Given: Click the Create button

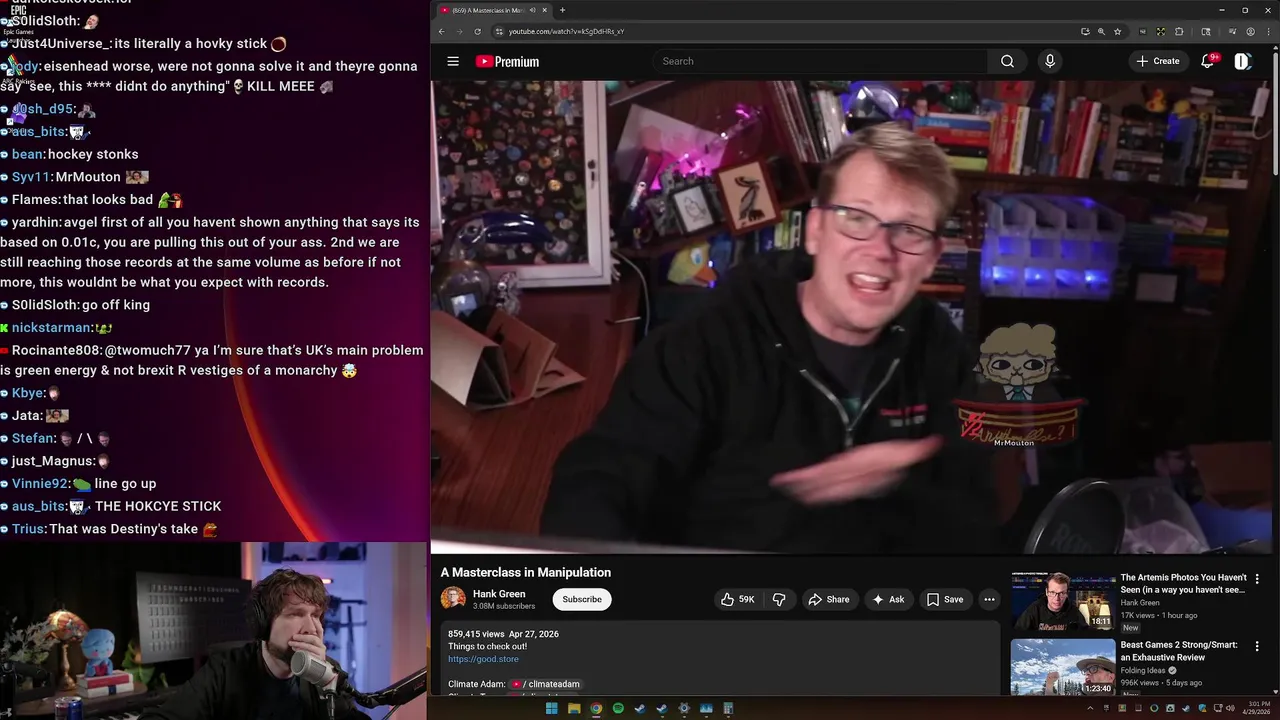Looking at the screenshot, I should click(1158, 61).
